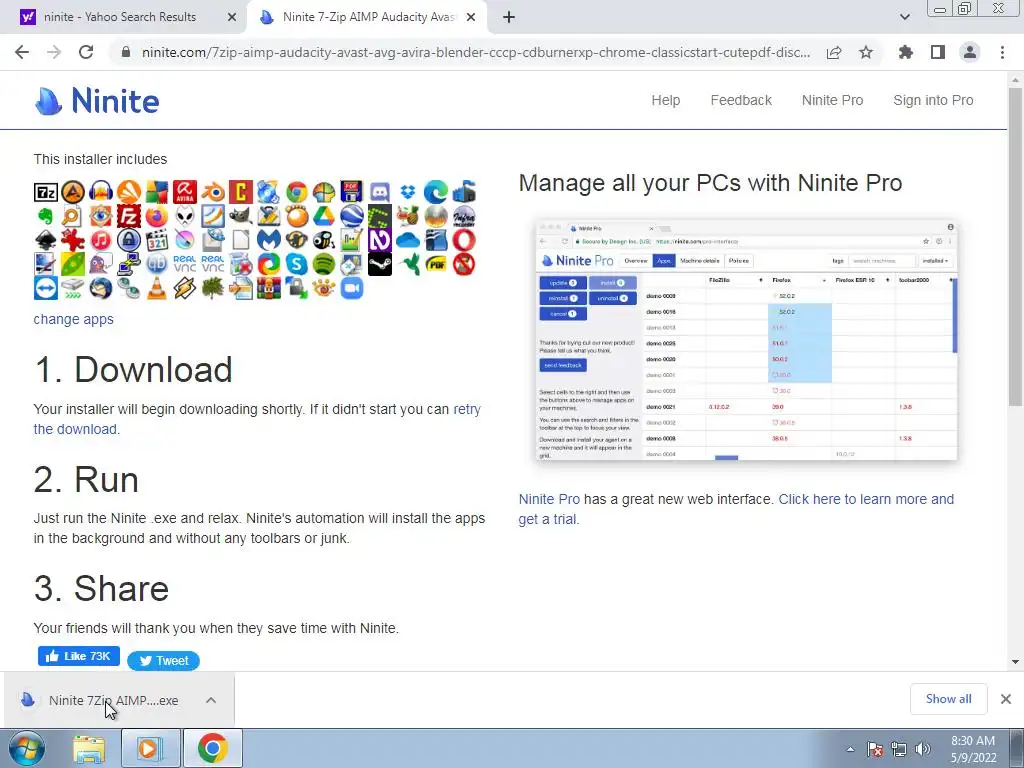This screenshot has width=1024, height=768.
Task: Open a new browser tab
Action: pos(509,18)
